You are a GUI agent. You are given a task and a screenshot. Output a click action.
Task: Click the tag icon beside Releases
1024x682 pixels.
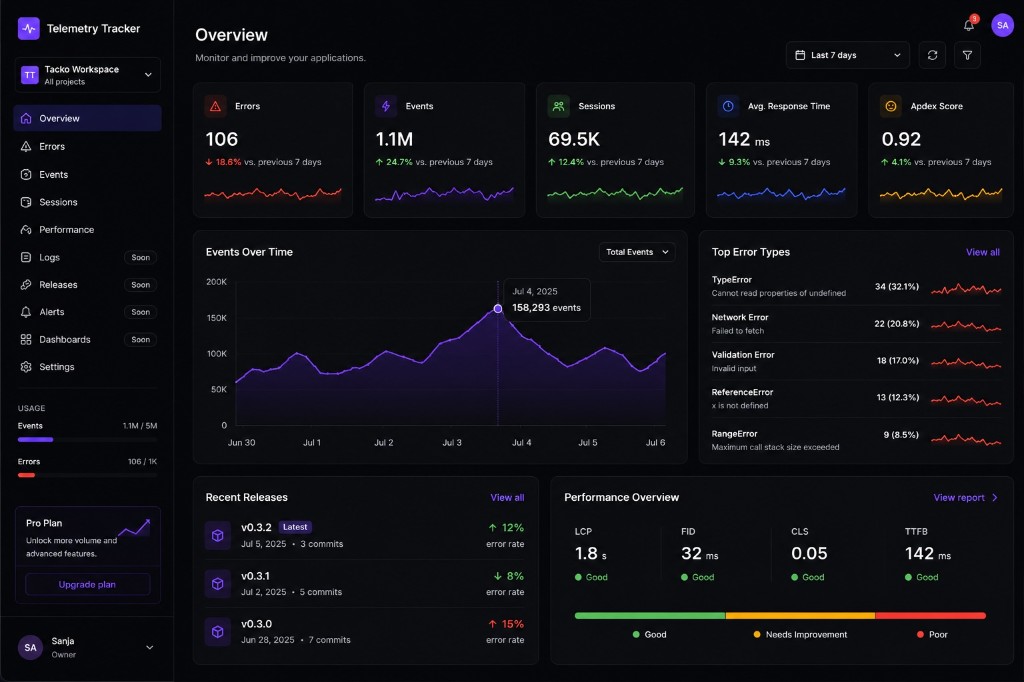pyautogui.click(x=26, y=285)
